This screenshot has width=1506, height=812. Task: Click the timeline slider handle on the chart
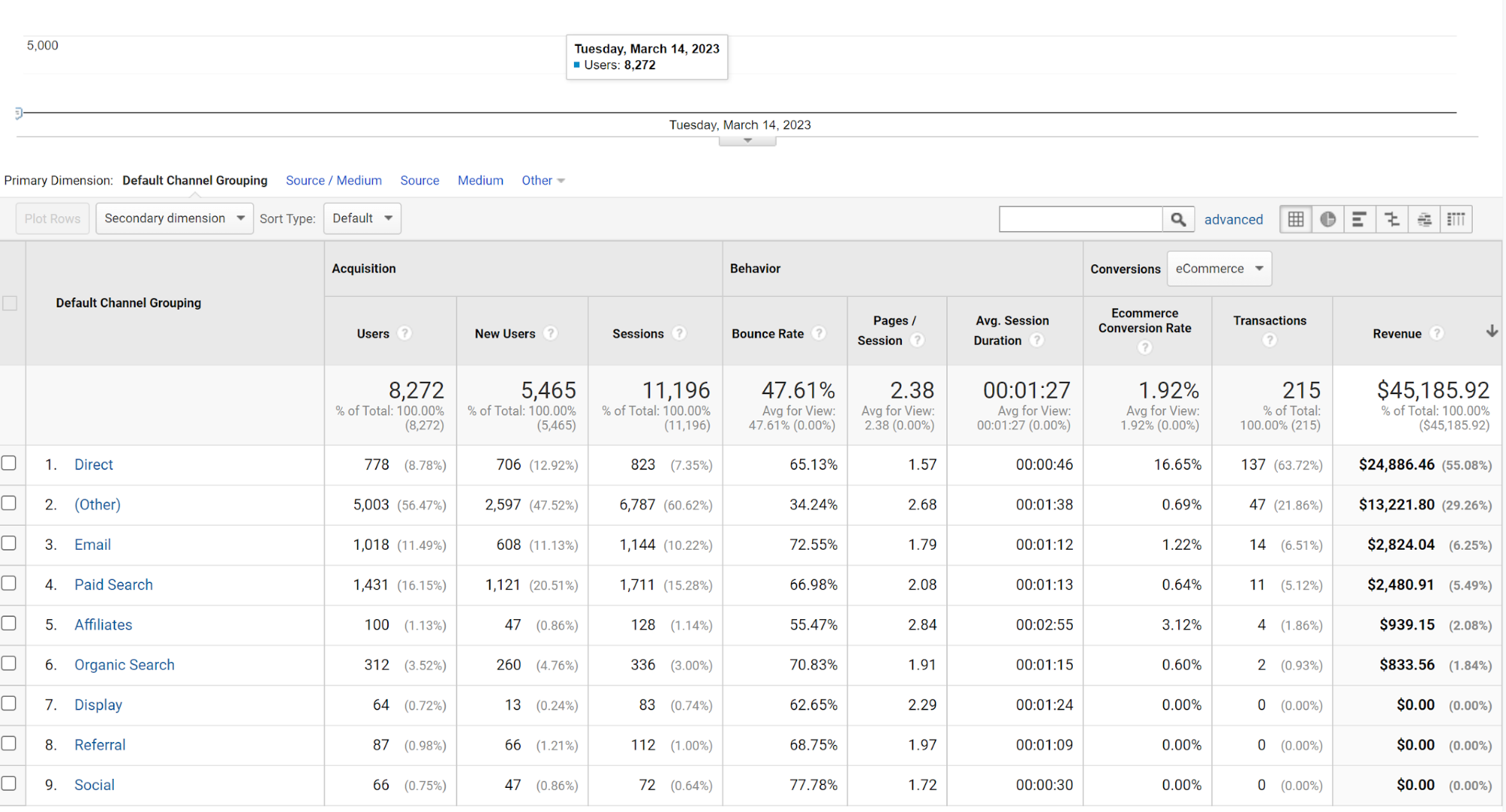point(19,112)
